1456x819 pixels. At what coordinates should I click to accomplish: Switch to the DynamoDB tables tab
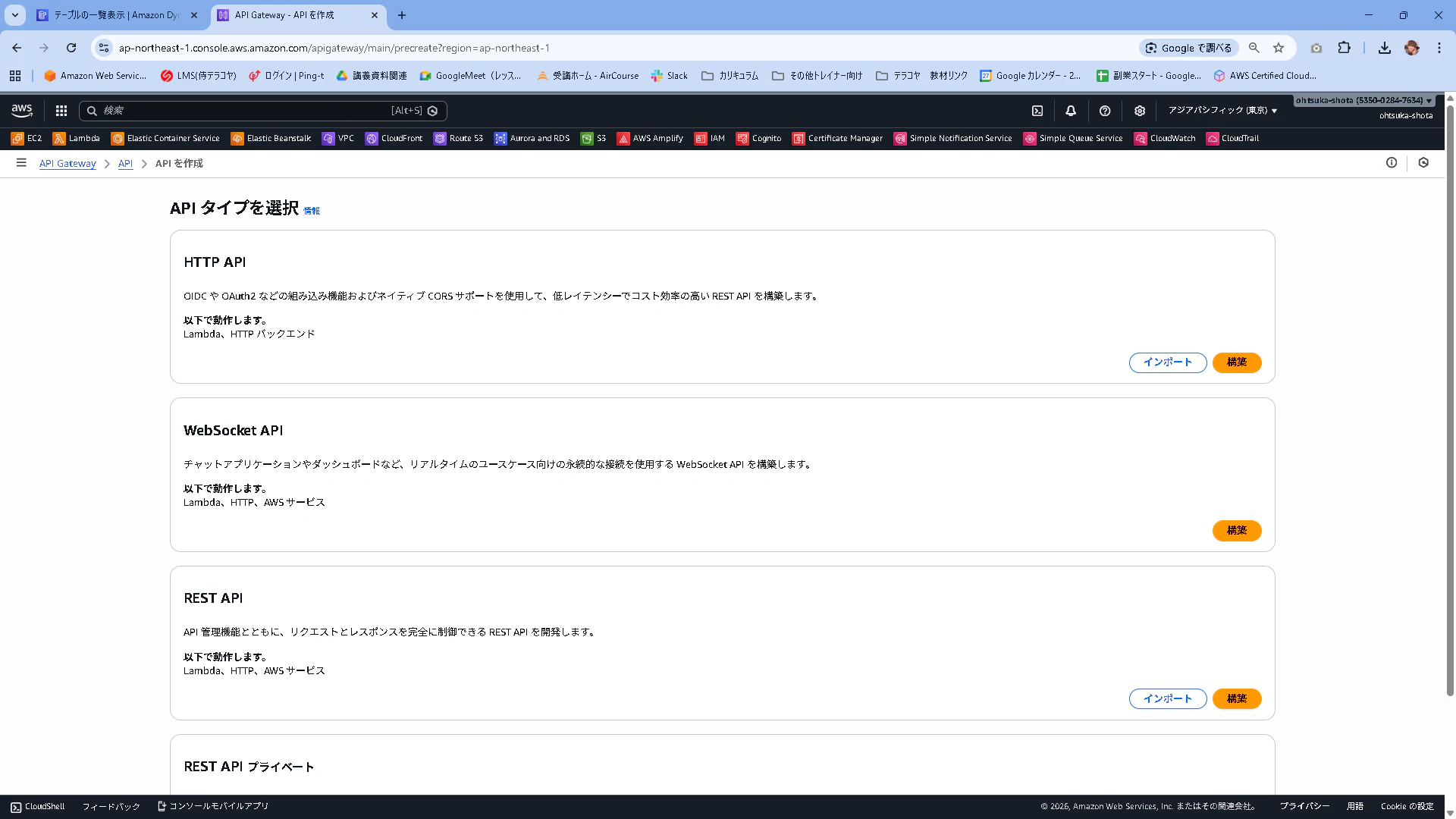(x=118, y=15)
